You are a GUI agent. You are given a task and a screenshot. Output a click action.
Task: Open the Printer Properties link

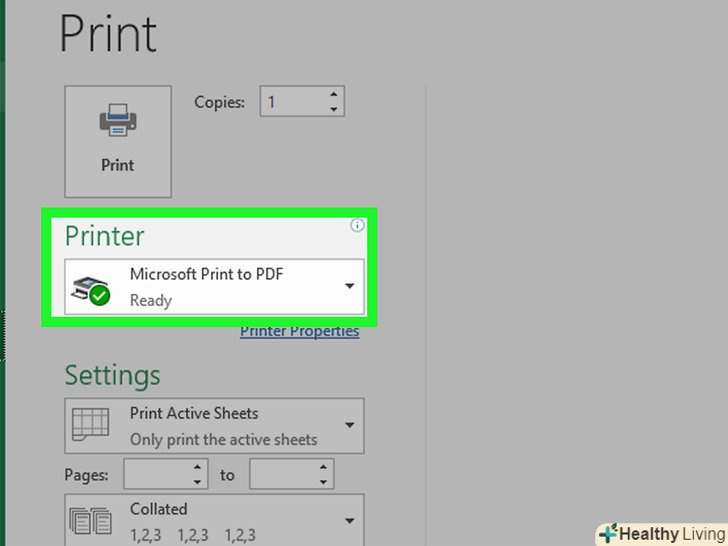point(299,331)
